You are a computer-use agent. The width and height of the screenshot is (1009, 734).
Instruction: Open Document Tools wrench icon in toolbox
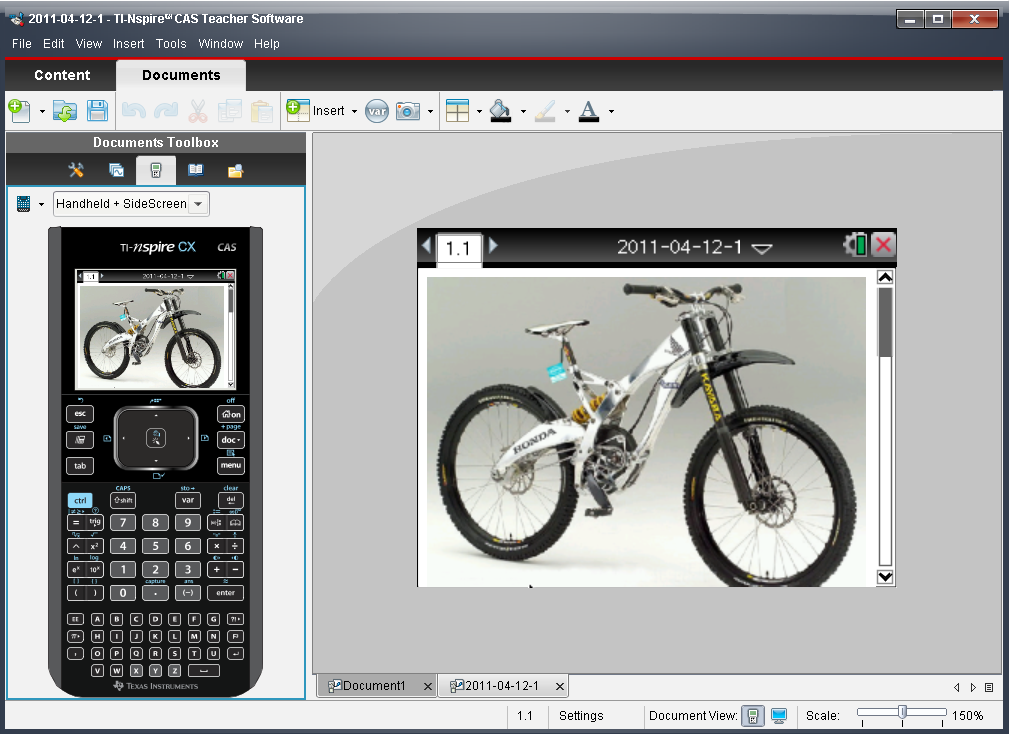(76, 170)
